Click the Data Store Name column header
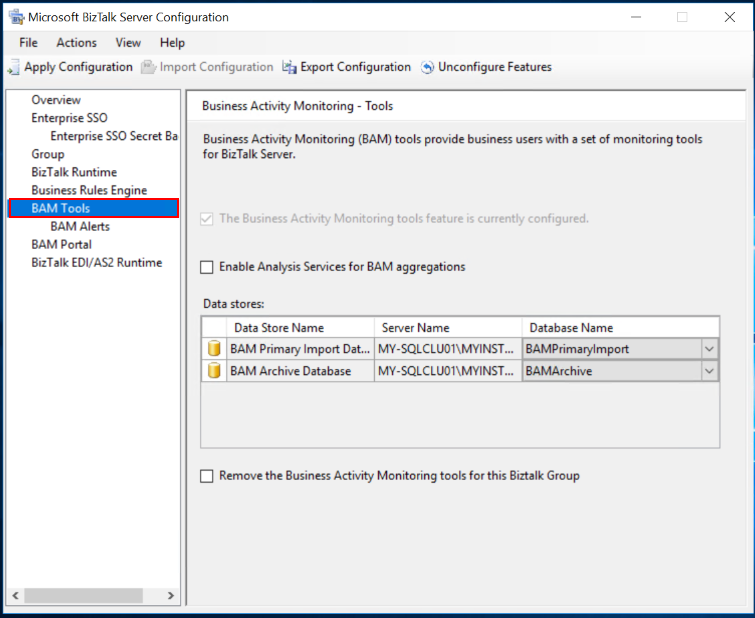The image size is (755, 618). (300, 328)
